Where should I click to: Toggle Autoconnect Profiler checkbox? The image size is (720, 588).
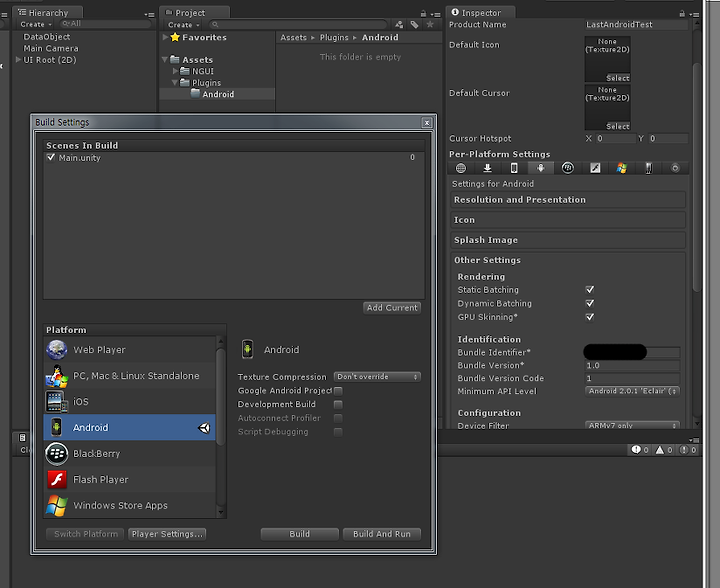(338, 418)
